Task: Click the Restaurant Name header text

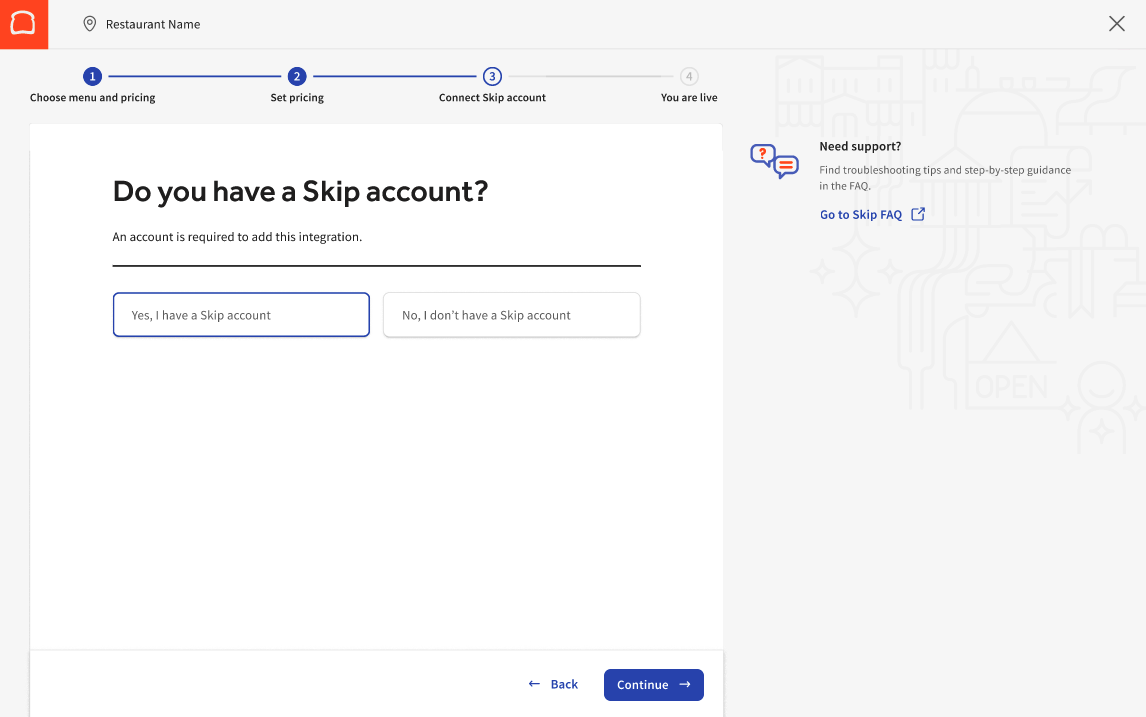Action: (153, 24)
